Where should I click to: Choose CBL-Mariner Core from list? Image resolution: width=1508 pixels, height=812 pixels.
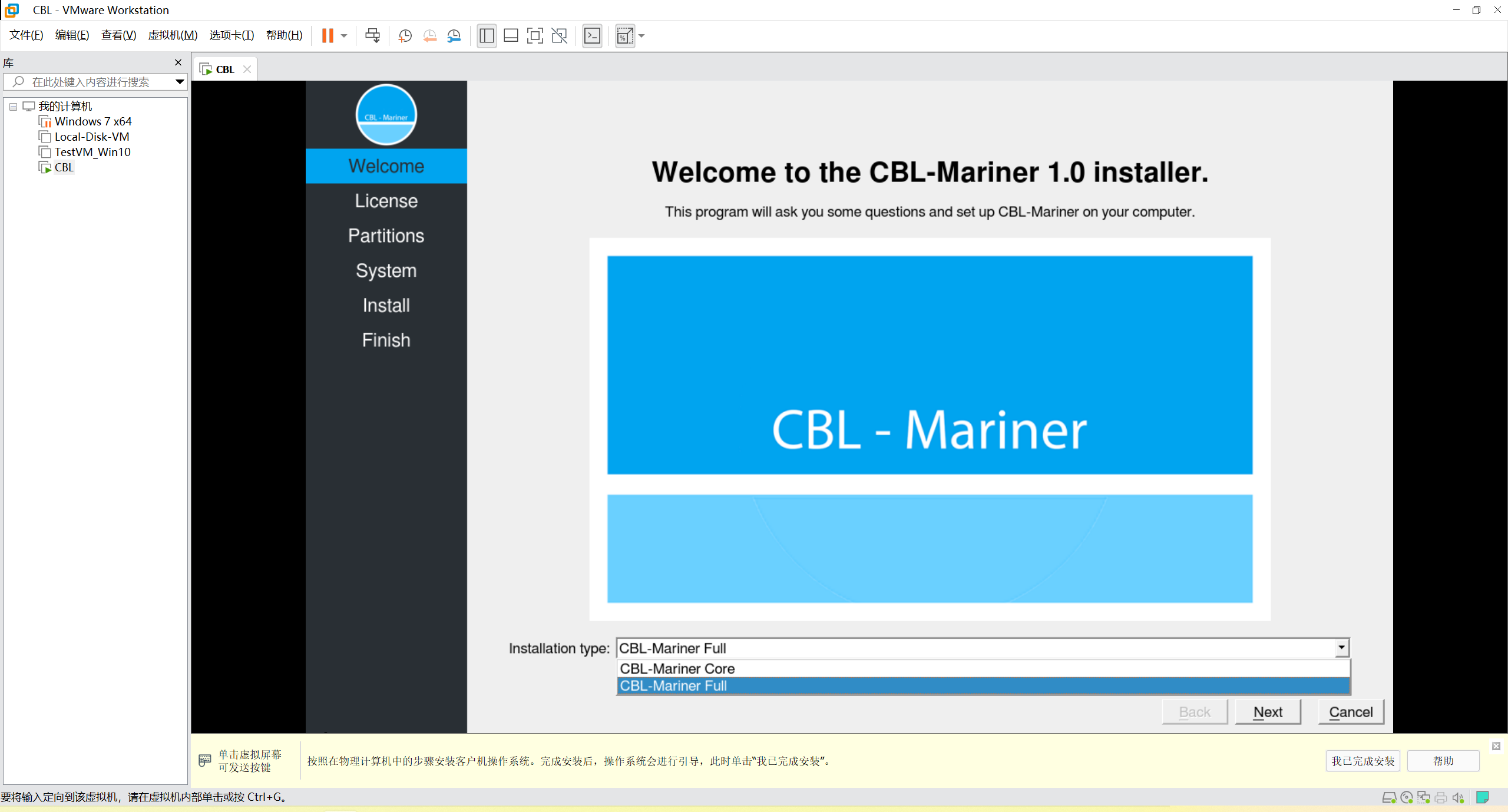(677, 668)
